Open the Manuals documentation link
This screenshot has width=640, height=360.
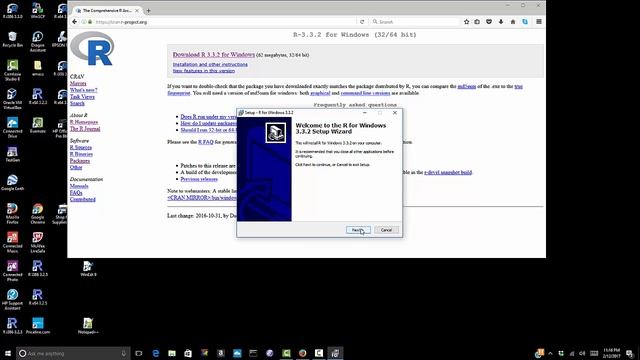tap(79, 186)
